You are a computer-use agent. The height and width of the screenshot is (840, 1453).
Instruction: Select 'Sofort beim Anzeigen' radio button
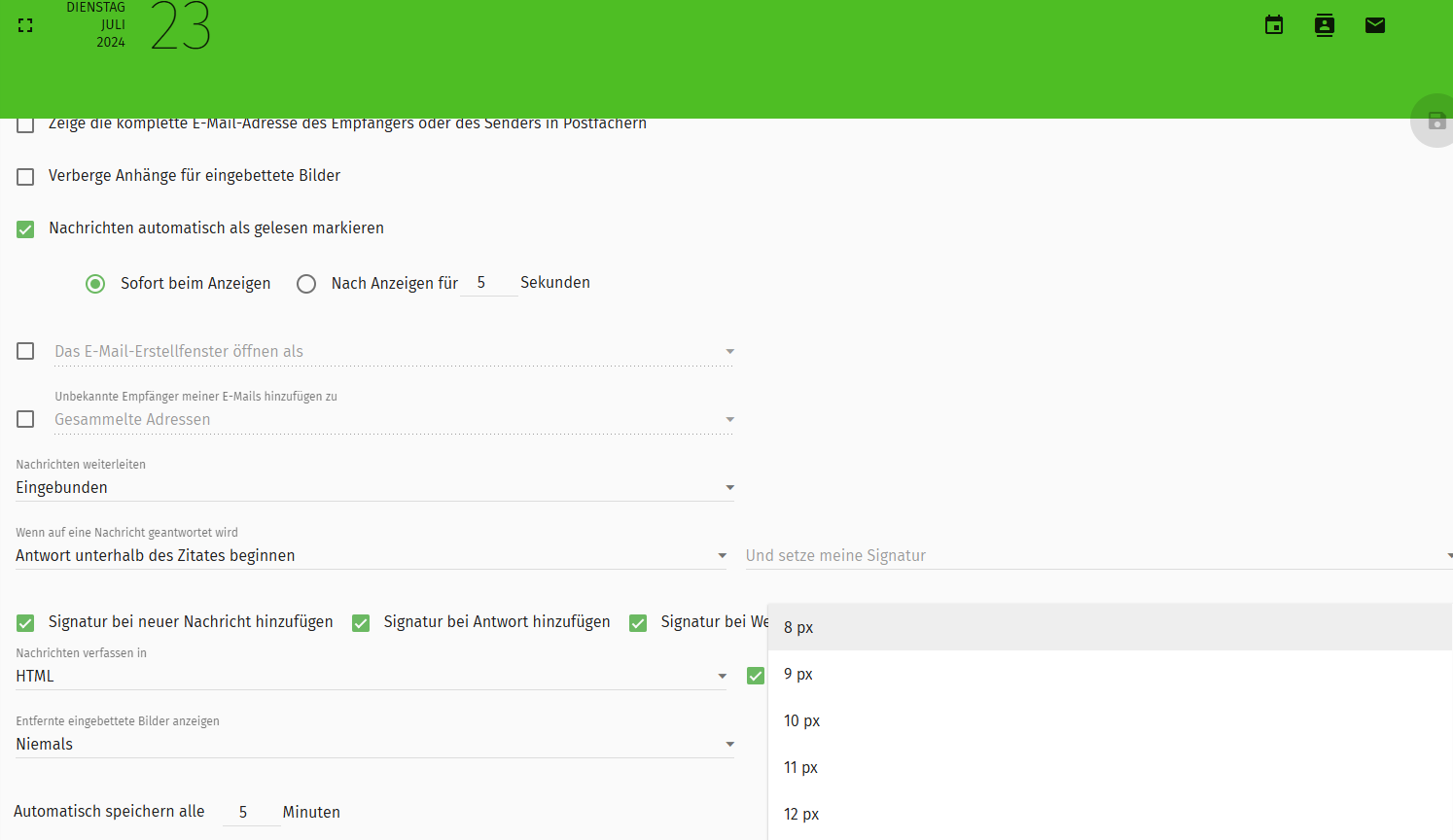click(x=95, y=284)
